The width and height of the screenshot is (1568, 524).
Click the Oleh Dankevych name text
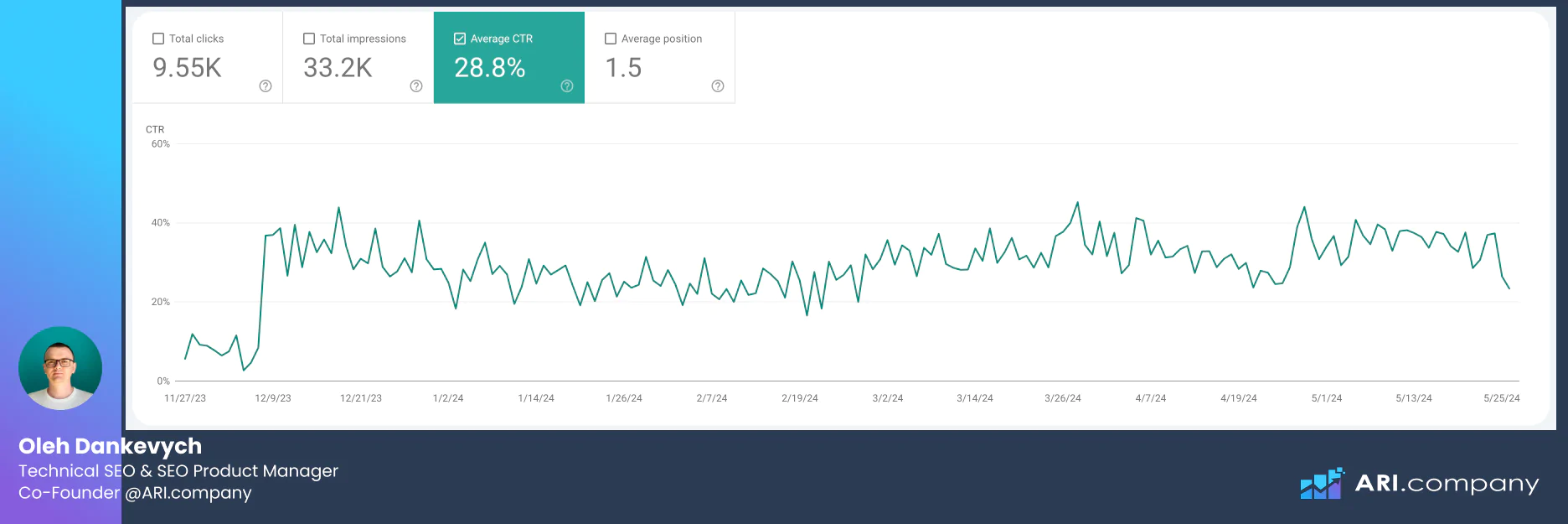110,446
